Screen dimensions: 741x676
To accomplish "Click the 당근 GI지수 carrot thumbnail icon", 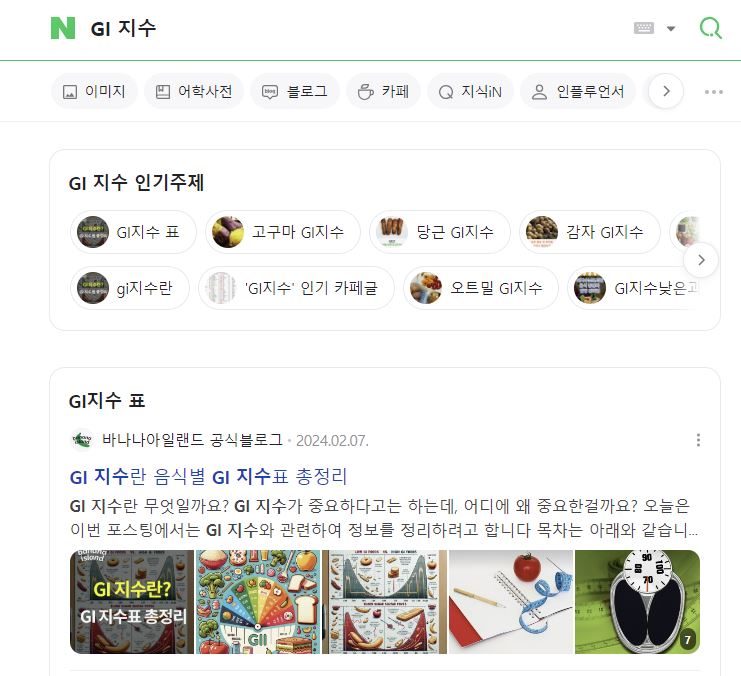I will 392,232.
